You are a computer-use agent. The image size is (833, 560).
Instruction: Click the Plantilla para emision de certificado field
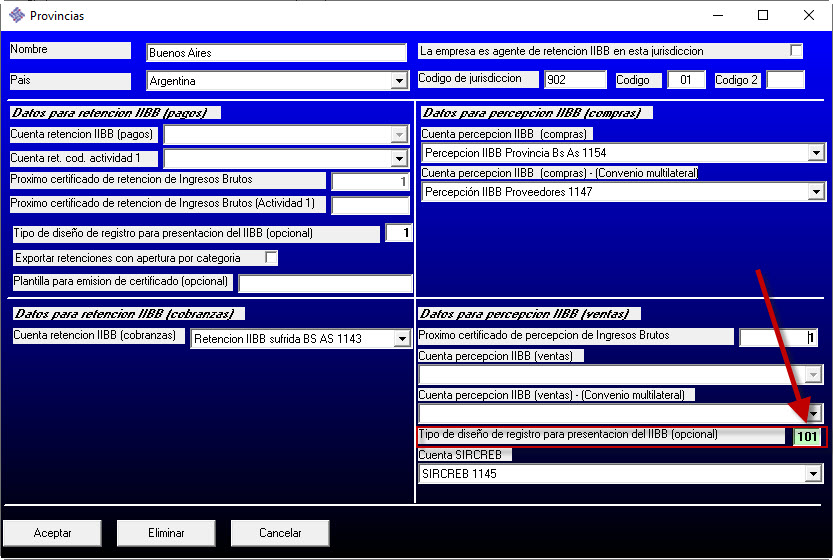click(x=325, y=284)
